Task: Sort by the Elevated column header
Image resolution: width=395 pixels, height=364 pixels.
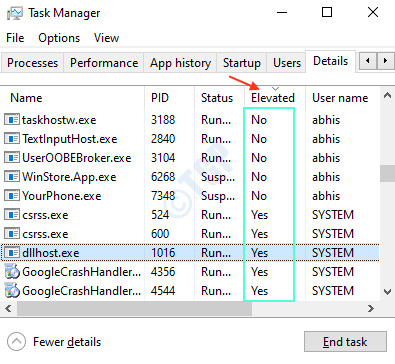Action: point(275,98)
